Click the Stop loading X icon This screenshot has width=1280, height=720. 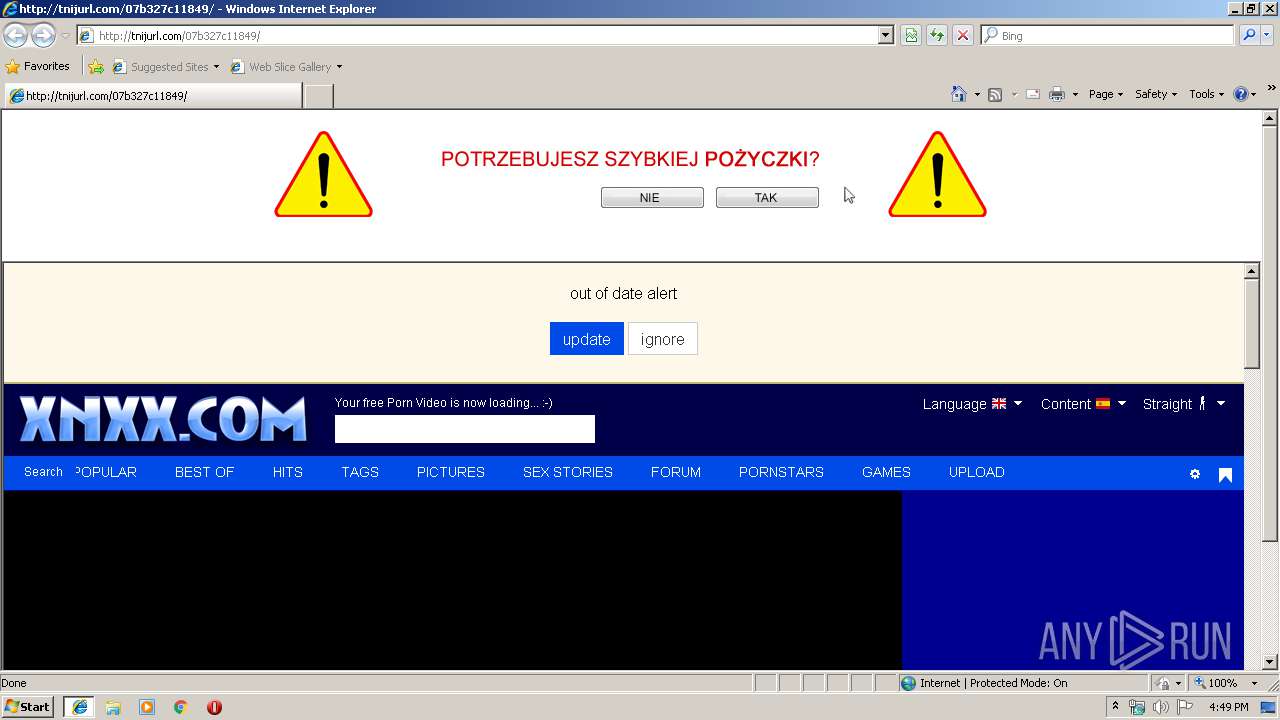point(963,35)
